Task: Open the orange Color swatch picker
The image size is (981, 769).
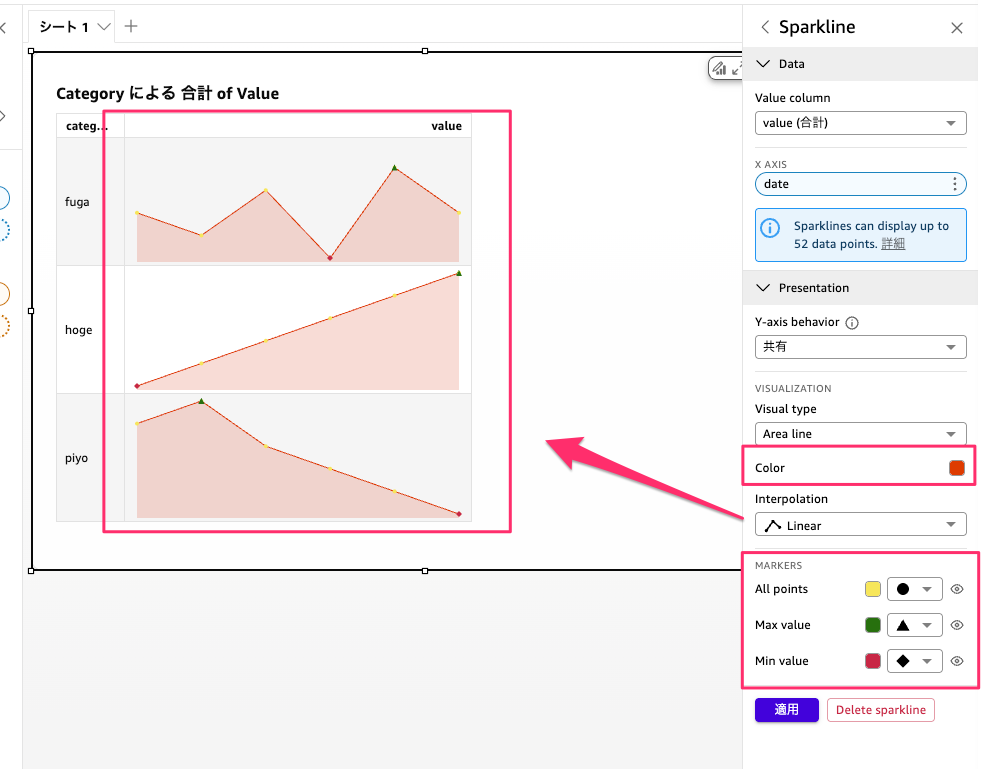Action: coord(957,468)
